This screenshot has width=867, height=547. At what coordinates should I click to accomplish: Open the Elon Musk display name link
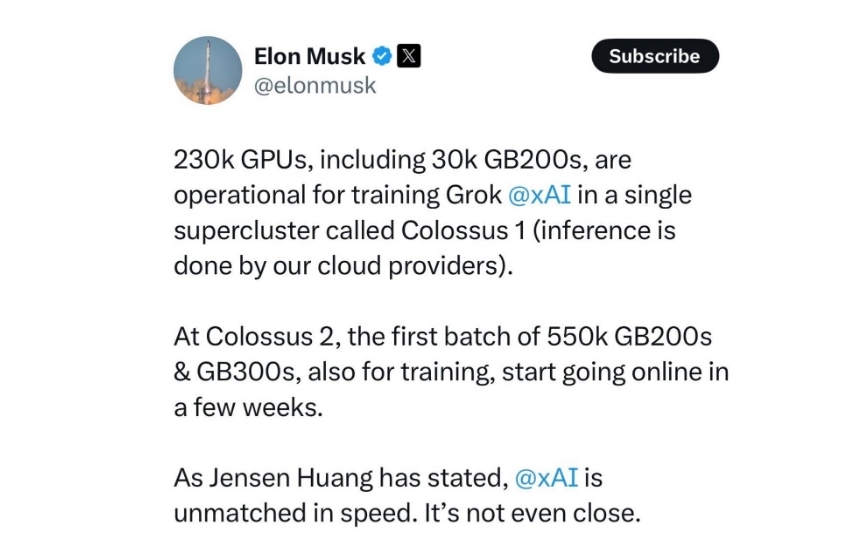pos(309,56)
